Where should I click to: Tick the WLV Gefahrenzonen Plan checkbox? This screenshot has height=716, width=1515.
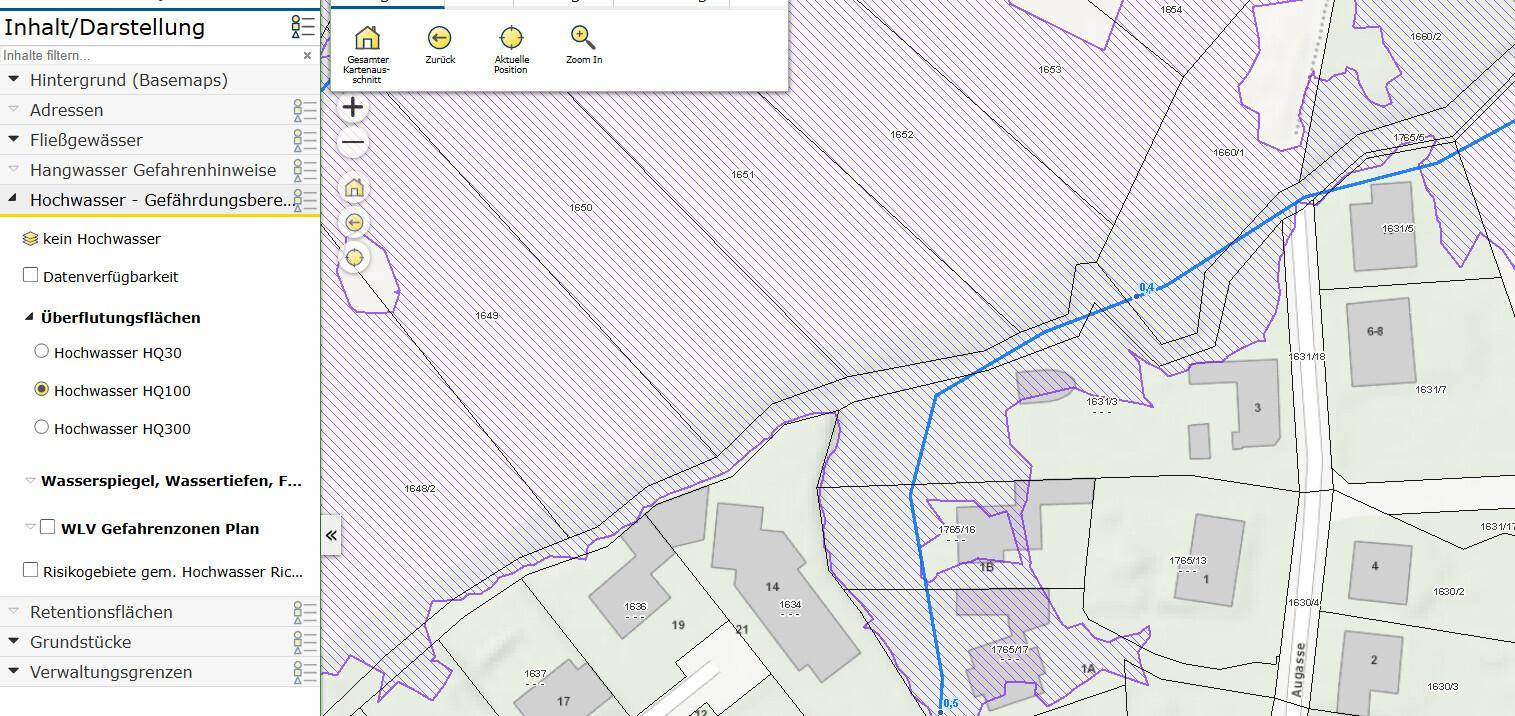pos(47,527)
